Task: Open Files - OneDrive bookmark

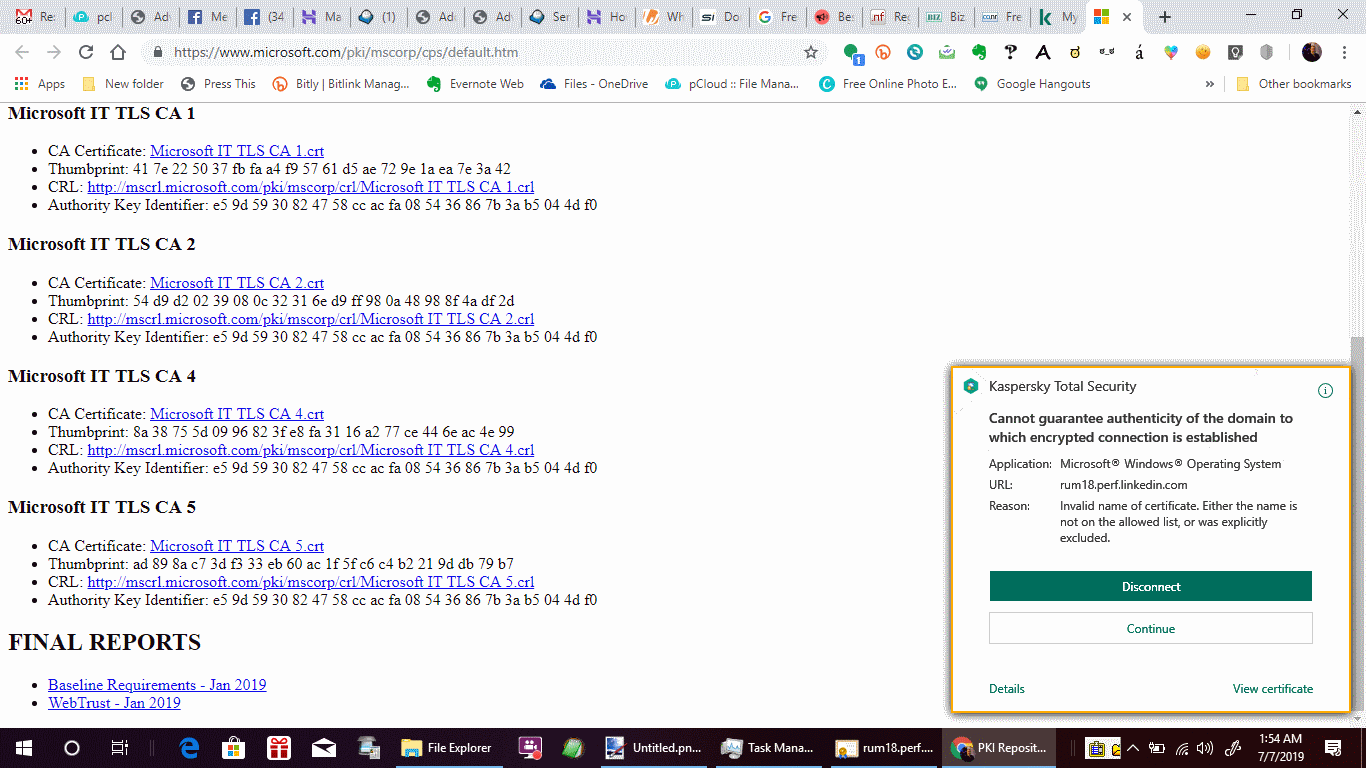Action: (594, 84)
